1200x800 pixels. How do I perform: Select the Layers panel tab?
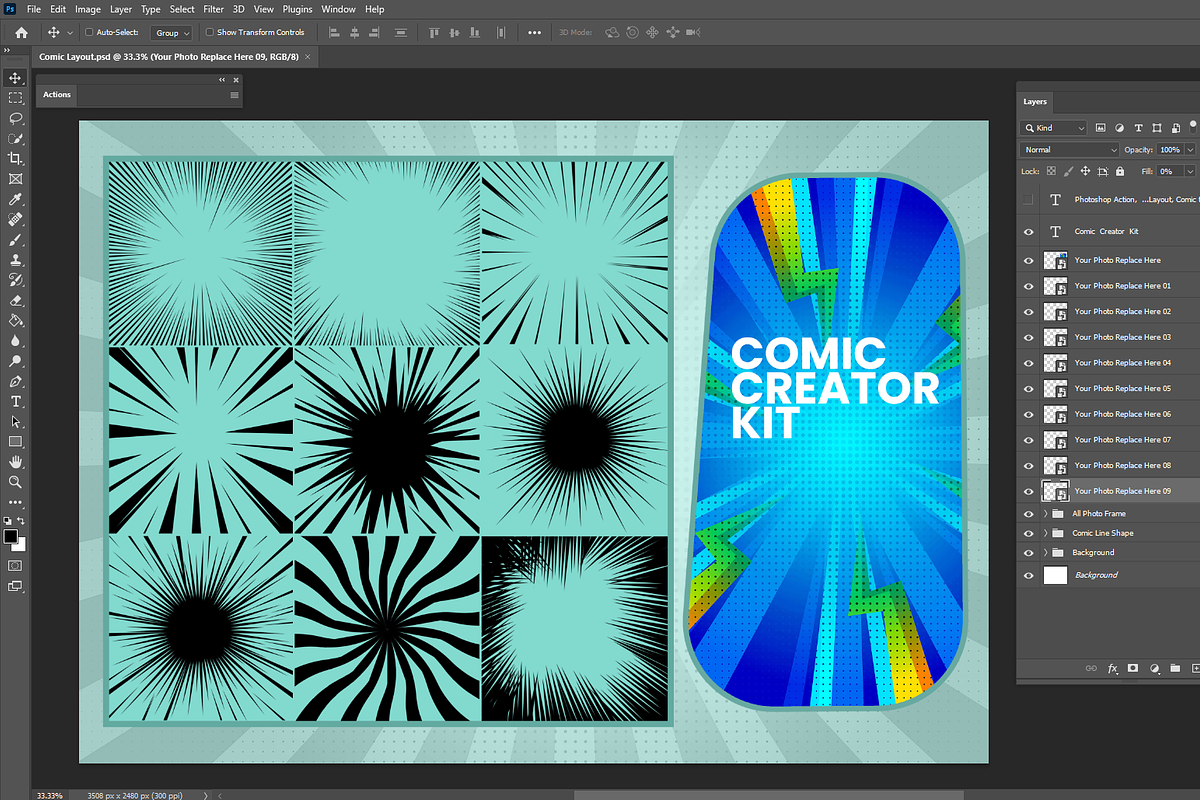pos(1035,101)
